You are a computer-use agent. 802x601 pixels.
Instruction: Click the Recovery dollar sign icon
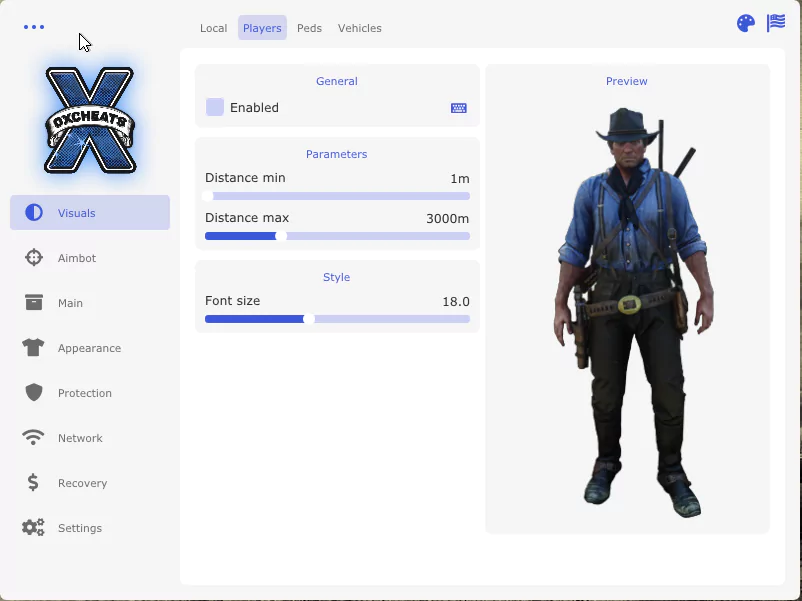click(33, 482)
